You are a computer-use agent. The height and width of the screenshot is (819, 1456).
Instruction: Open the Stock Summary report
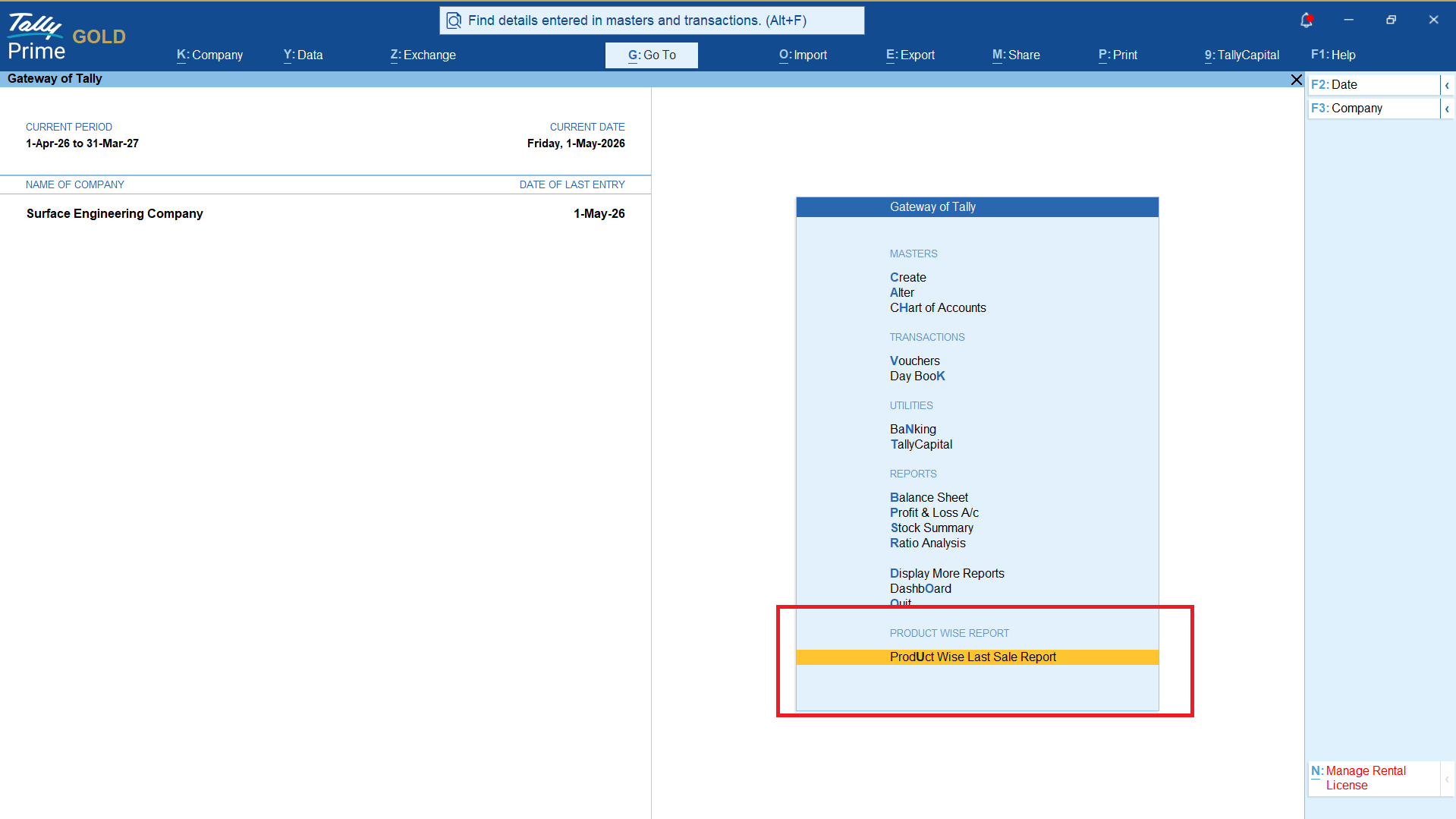pyautogui.click(x=932, y=528)
